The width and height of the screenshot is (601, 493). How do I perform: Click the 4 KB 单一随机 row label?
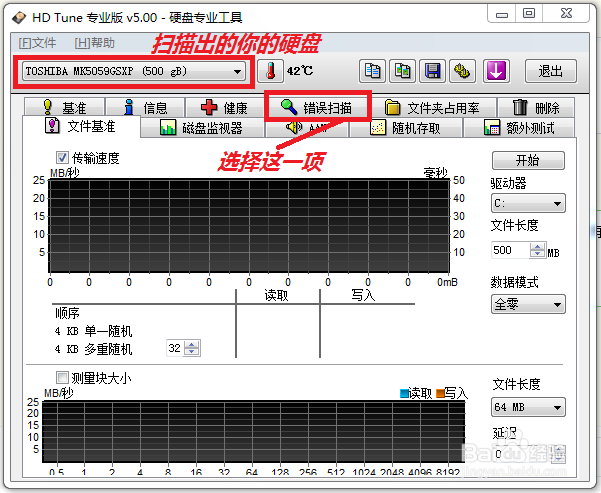click(93, 331)
